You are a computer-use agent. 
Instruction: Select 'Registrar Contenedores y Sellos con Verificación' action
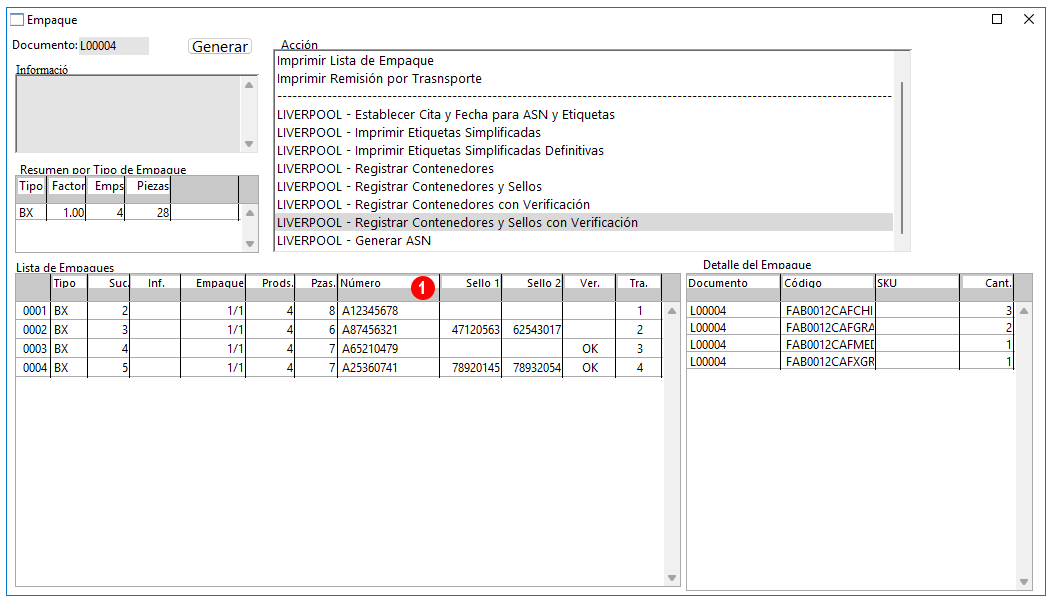[584, 223]
